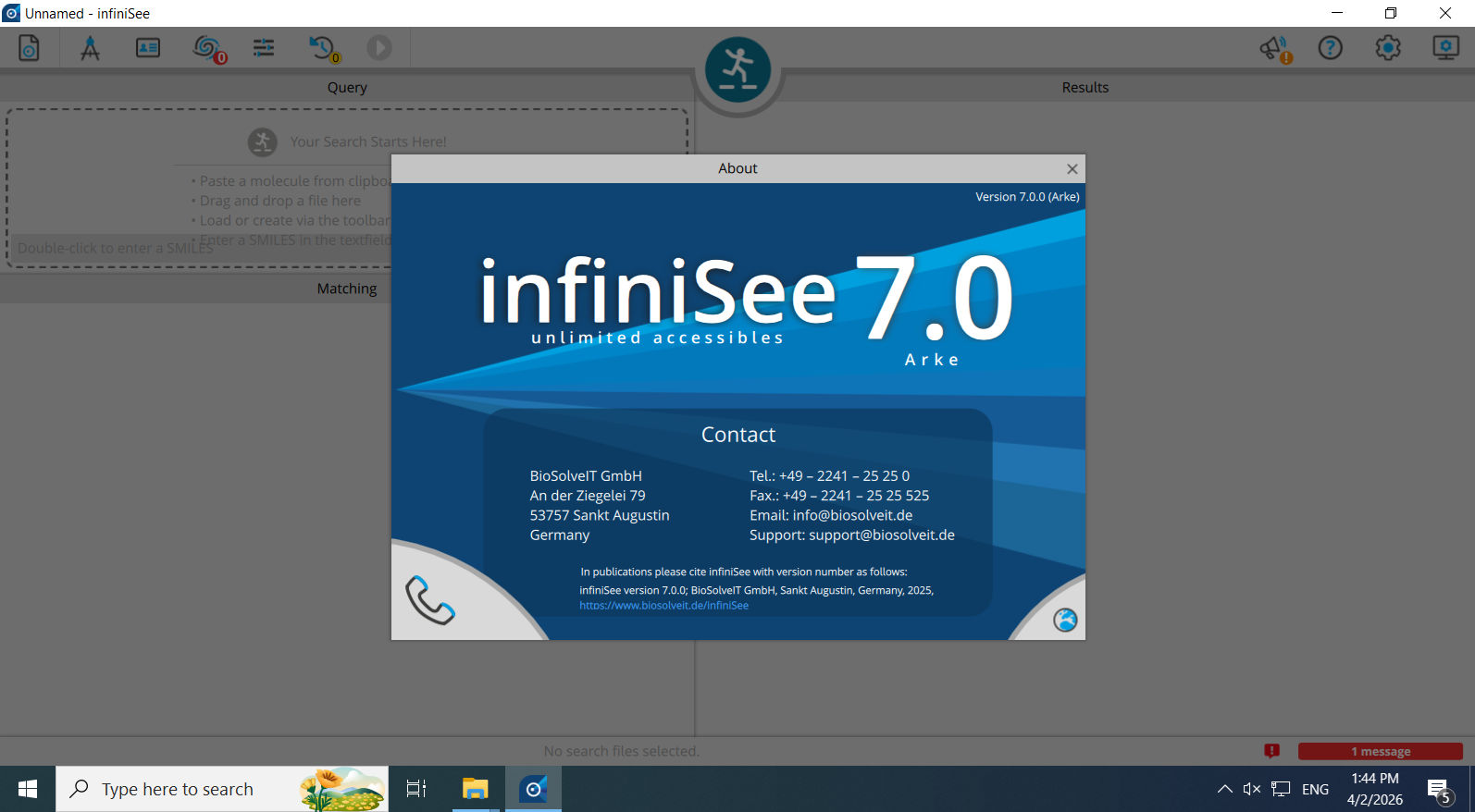Open the gear settings icon
Image resolution: width=1475 pixels, height=812 pixels.
pyautogui.click(x=1388, y=47)
